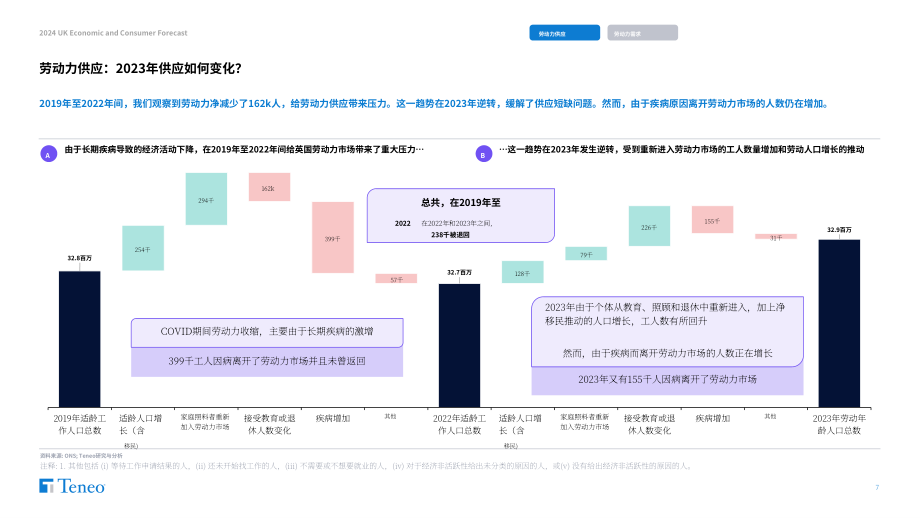Select the teal 128千 bar

[522, 272]
